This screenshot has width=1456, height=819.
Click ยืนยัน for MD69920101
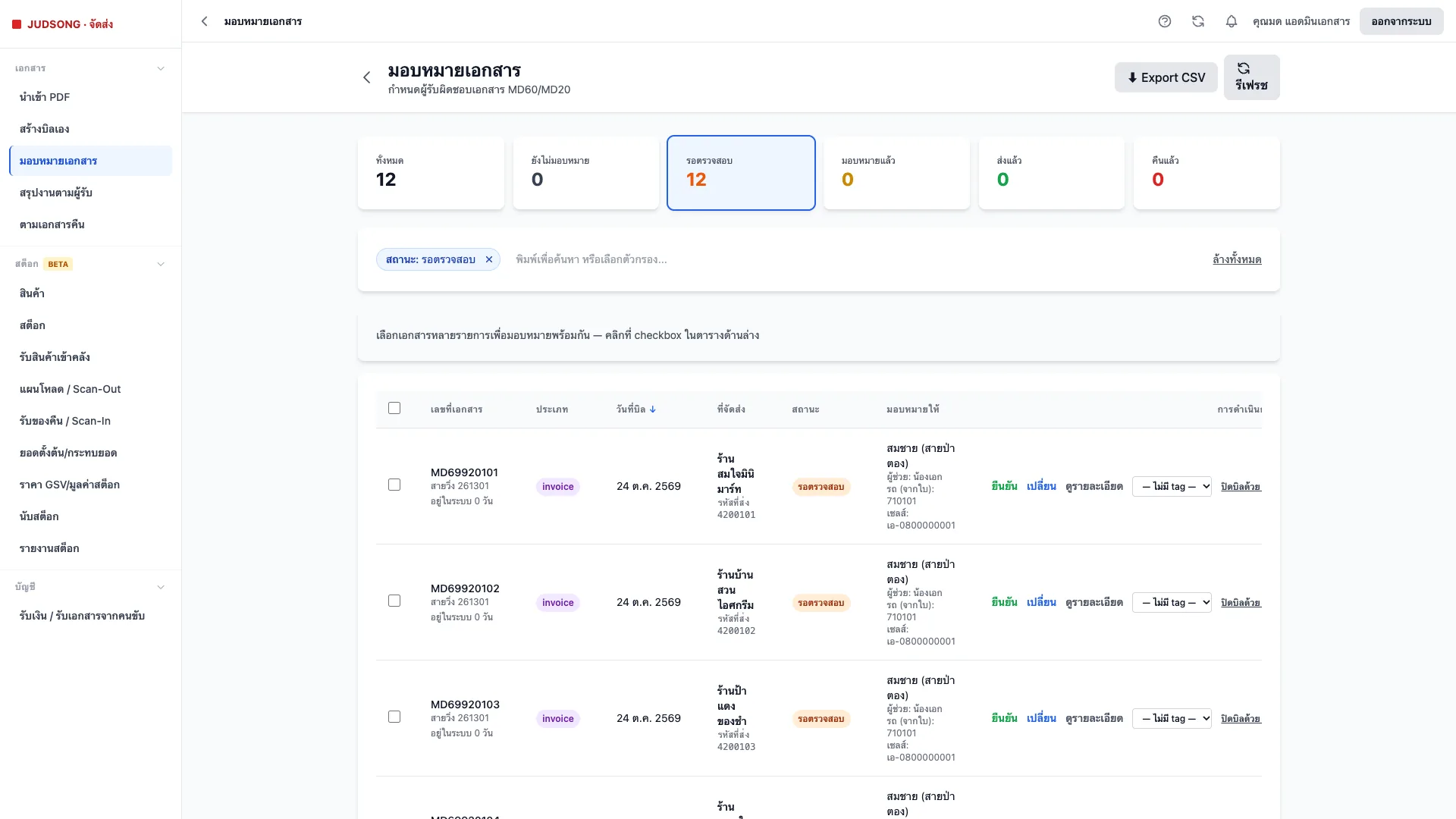[1005, 486]
